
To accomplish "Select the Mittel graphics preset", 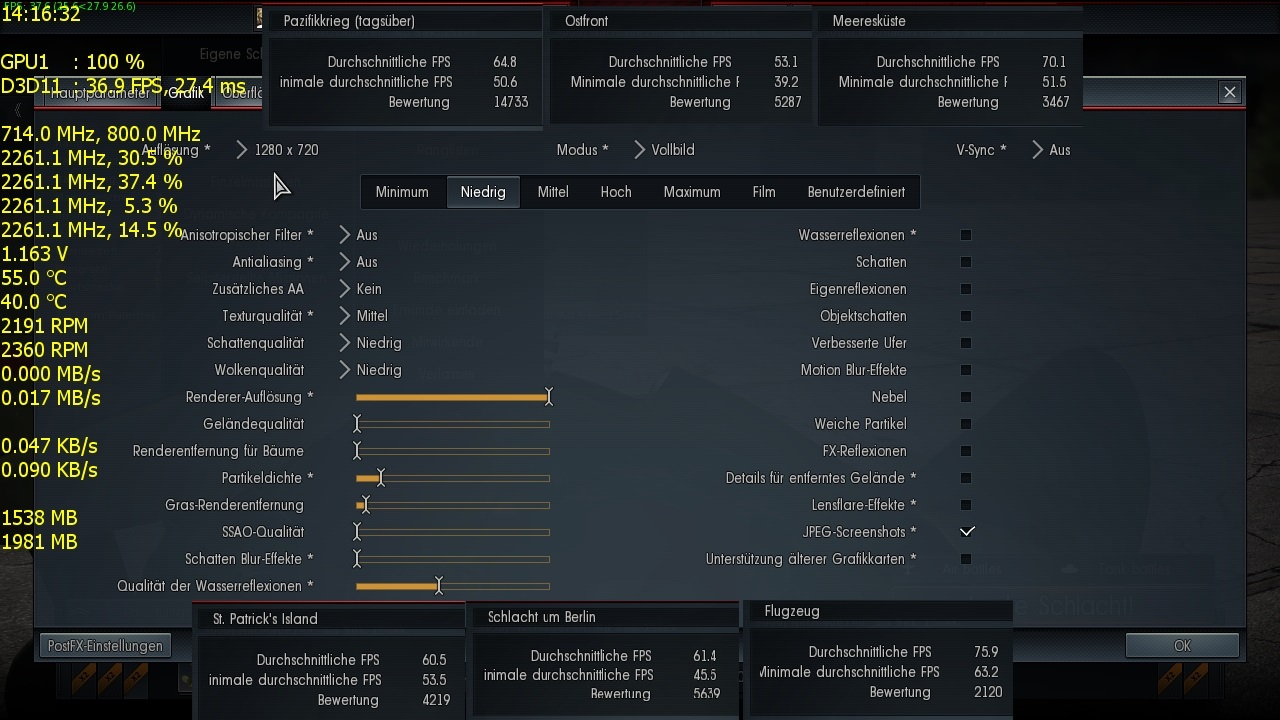I will 553,192.
